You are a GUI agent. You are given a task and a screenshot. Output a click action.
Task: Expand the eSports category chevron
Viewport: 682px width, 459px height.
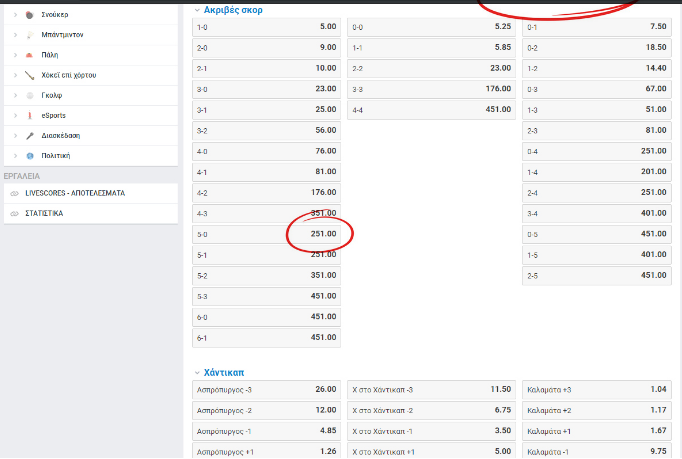tap(15, 115)
